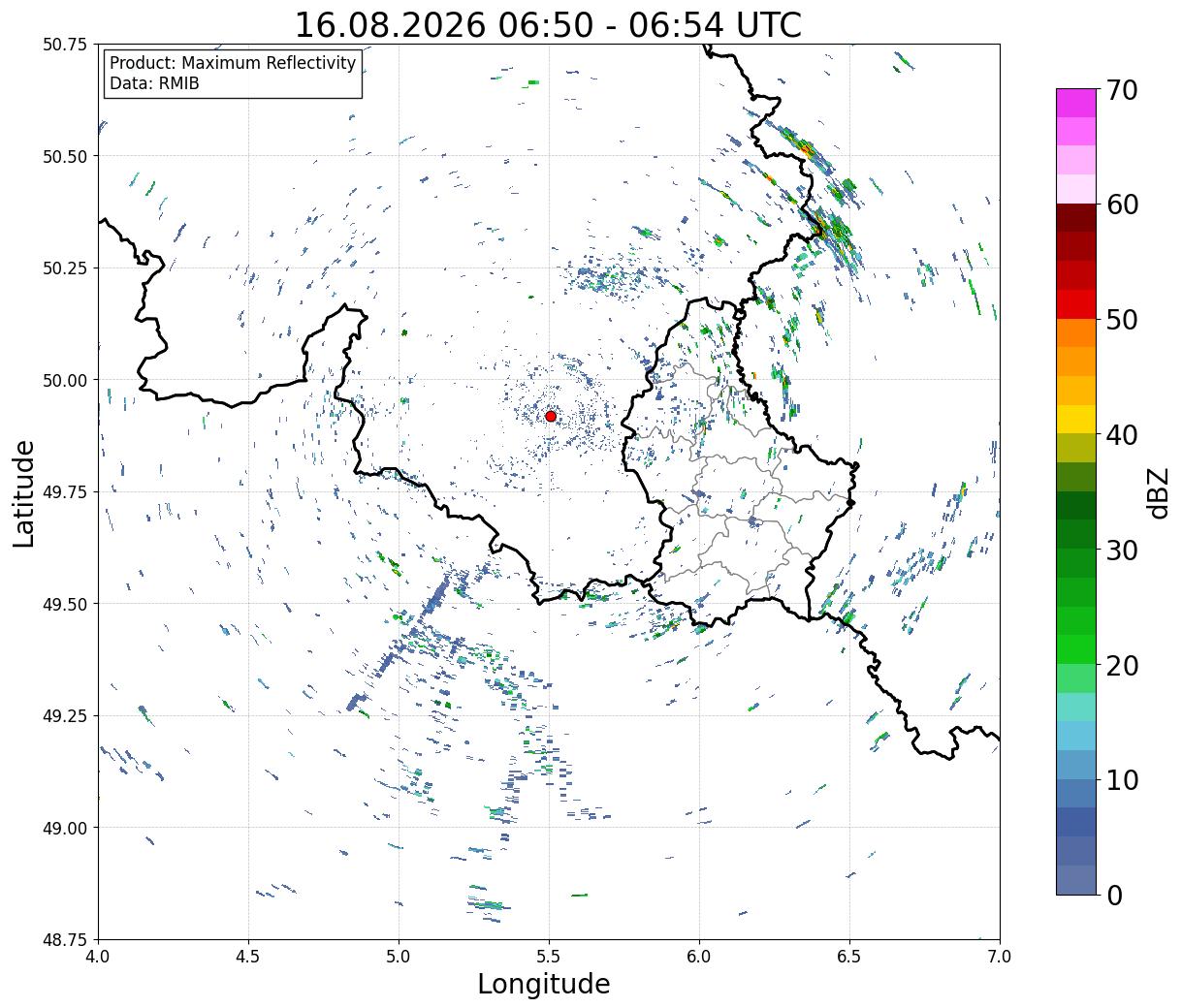The height and width of the screenshot is (1008, 1182).
Task: Click the magenta 70 dBZ color band
Action: click(x=1076, y=103)
